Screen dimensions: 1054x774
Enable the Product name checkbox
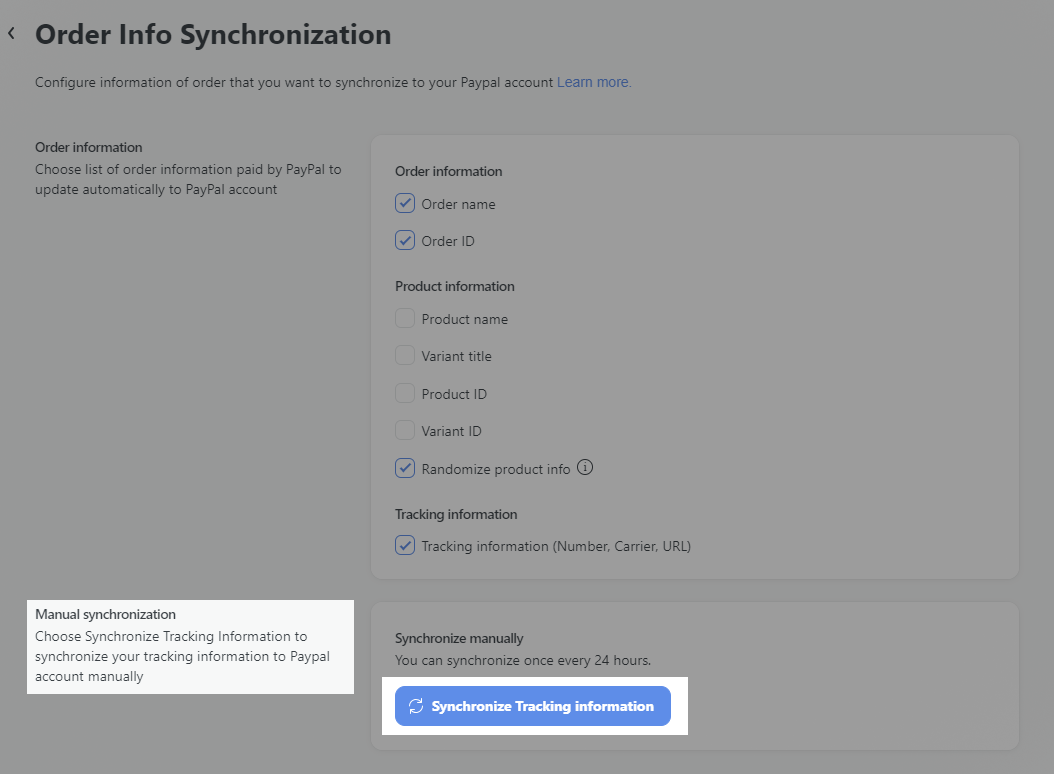click(405, 318)
